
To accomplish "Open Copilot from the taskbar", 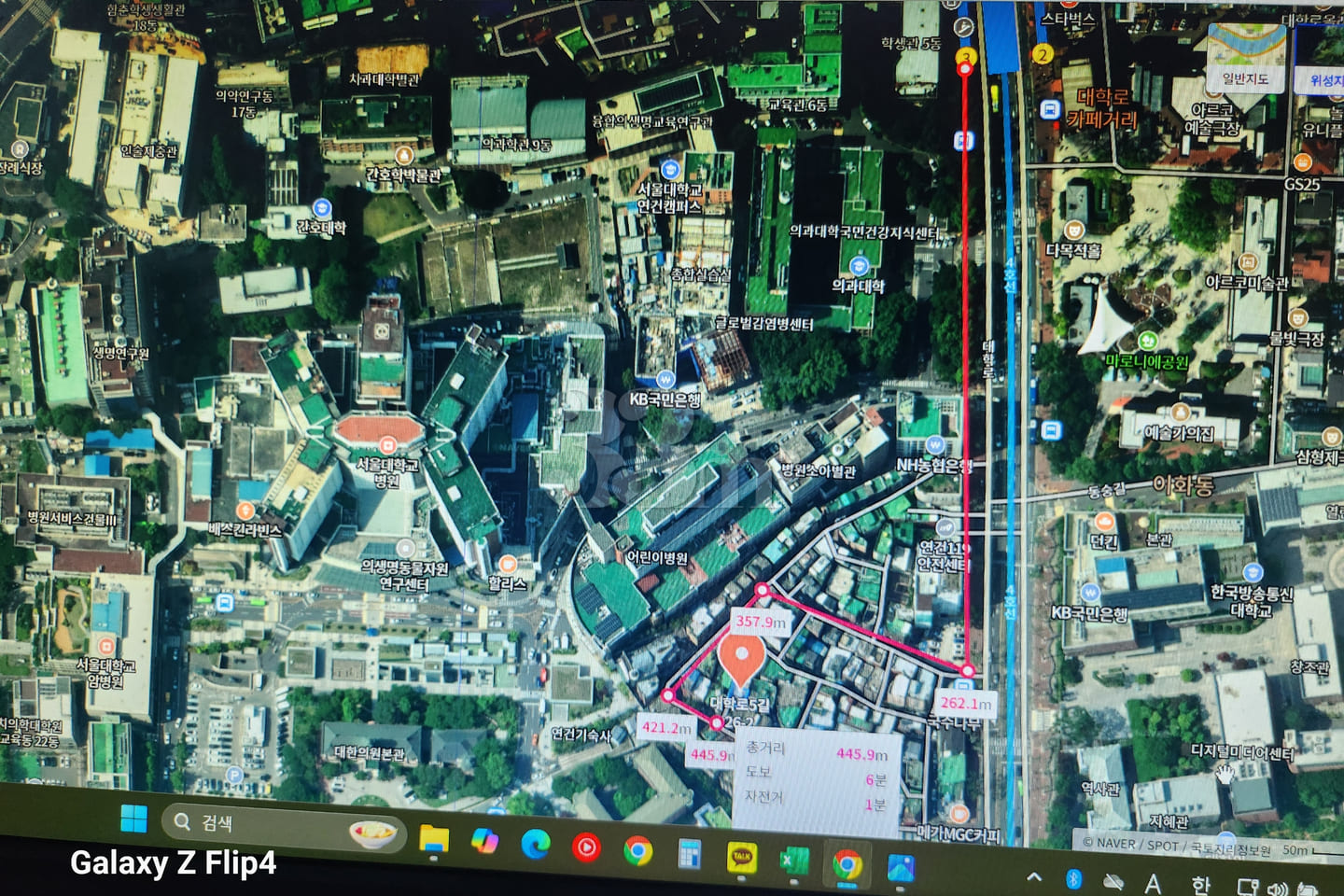I will (484, 841).
